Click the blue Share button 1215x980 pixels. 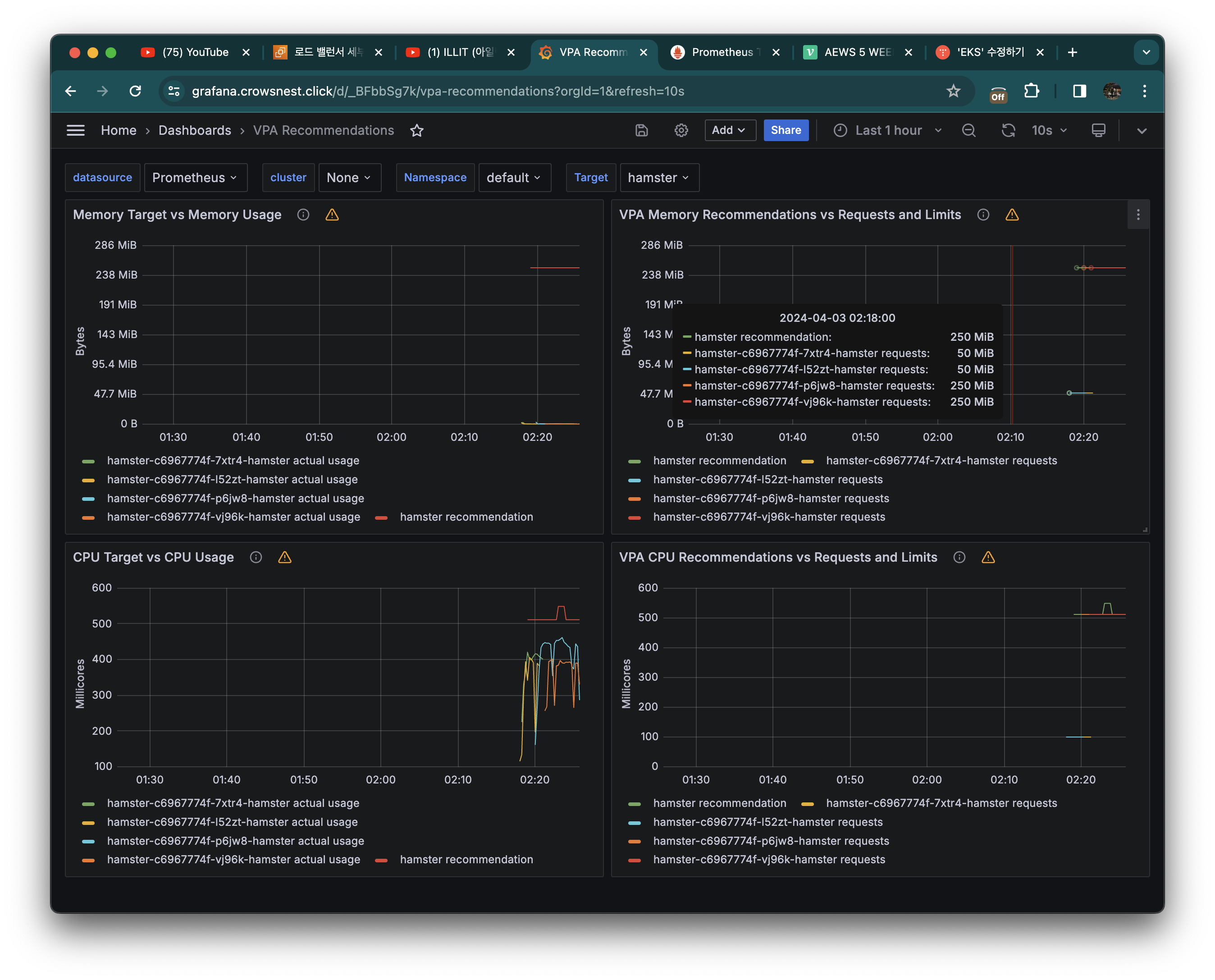786,130
